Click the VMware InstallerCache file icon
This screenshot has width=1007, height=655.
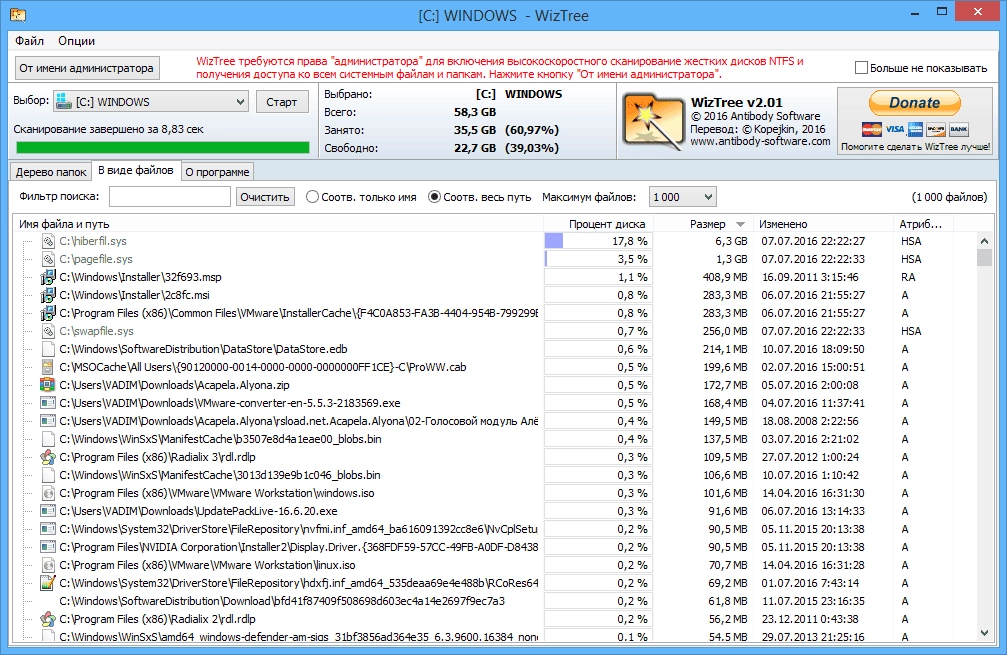click(48, 313)
